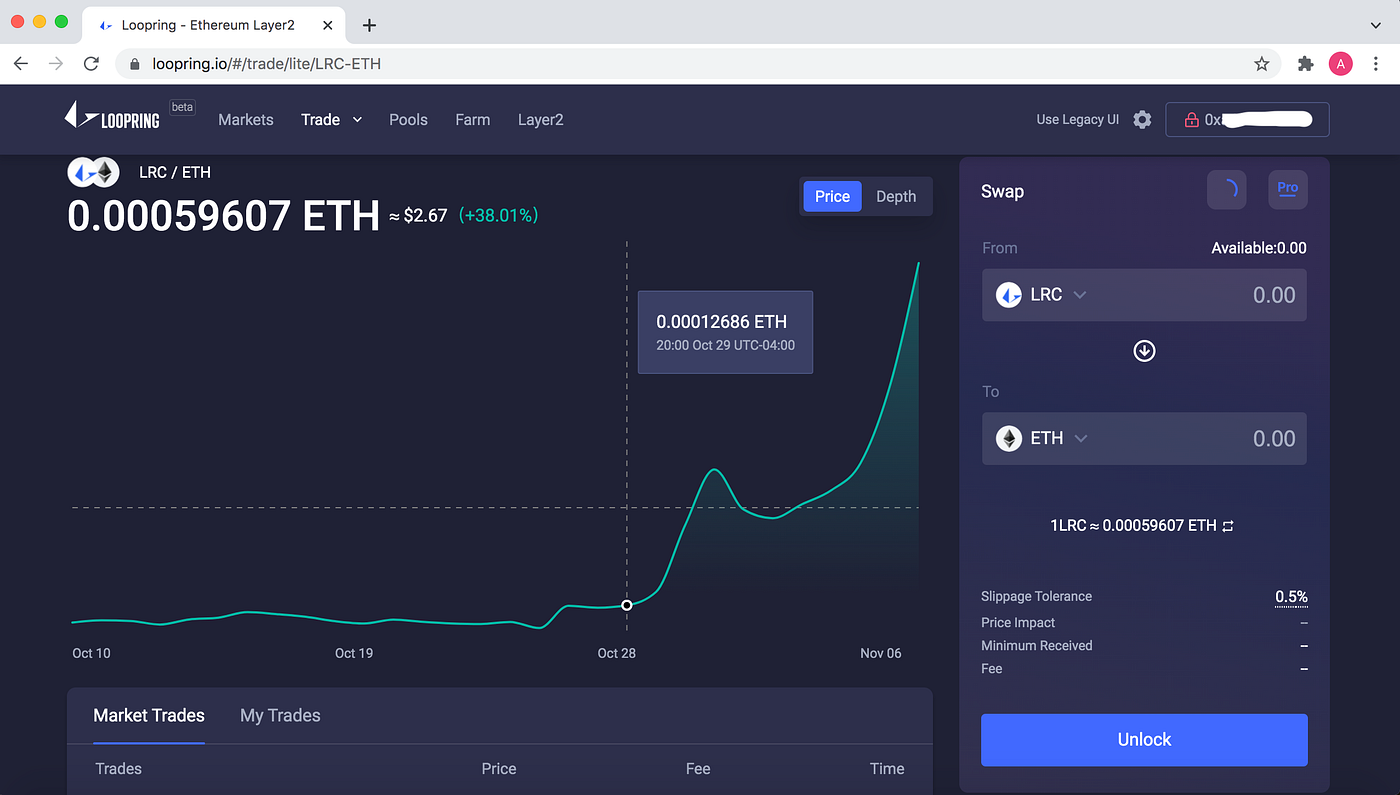Close the Loopring browser tab
Screen dimensions: 1400x795
pyautogui.click(x=328, y=25)
